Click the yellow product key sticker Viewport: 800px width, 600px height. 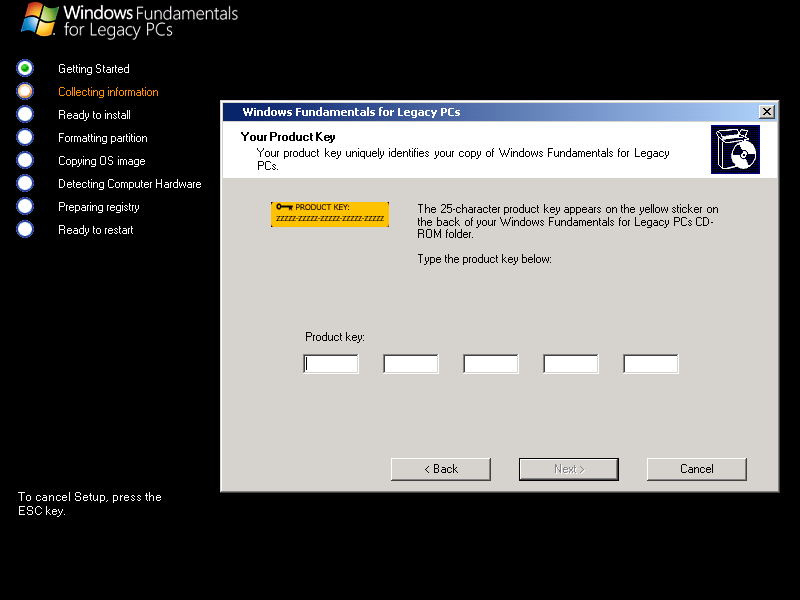pyautogui.click(x=330, y=213)
